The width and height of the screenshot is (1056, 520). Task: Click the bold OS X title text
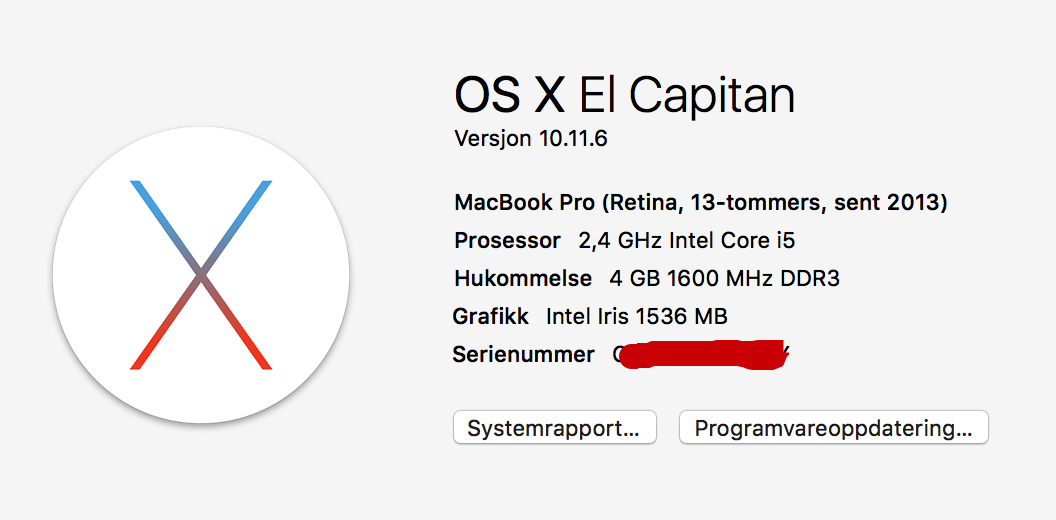(509, 95)
